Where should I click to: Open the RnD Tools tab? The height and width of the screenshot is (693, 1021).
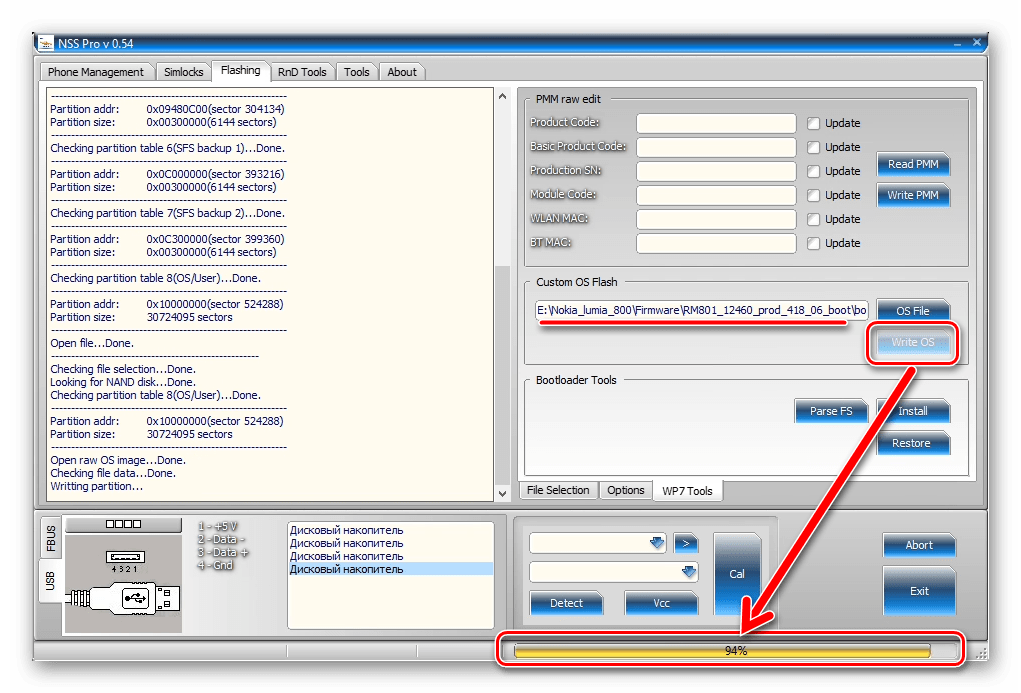pos(302,72)
